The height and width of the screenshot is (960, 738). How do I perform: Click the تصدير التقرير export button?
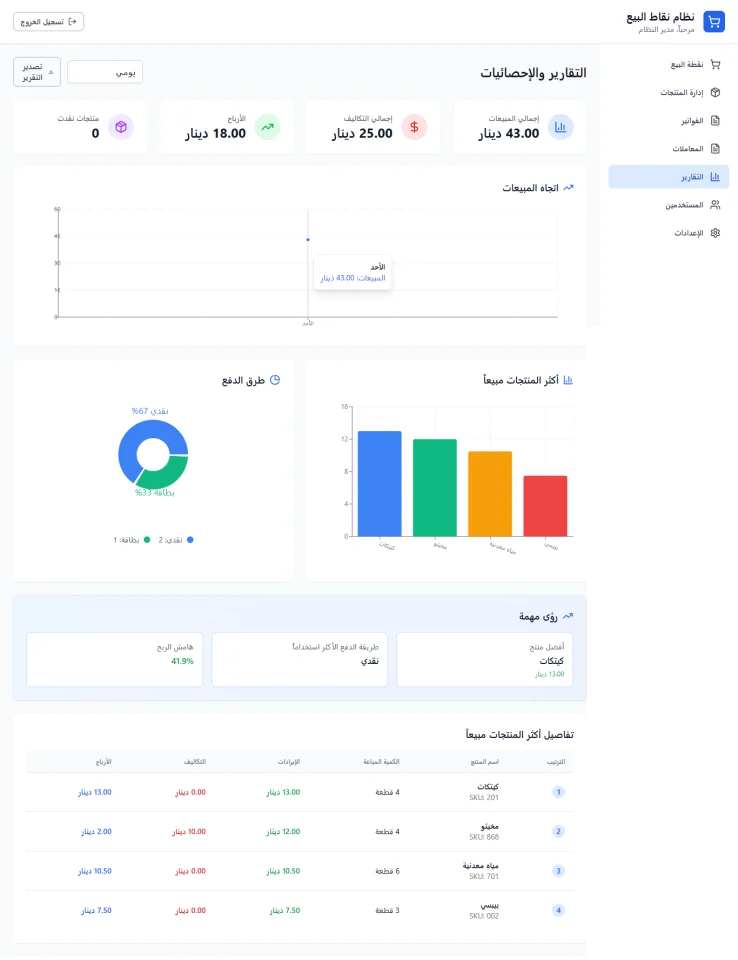(x=37, y=72)
